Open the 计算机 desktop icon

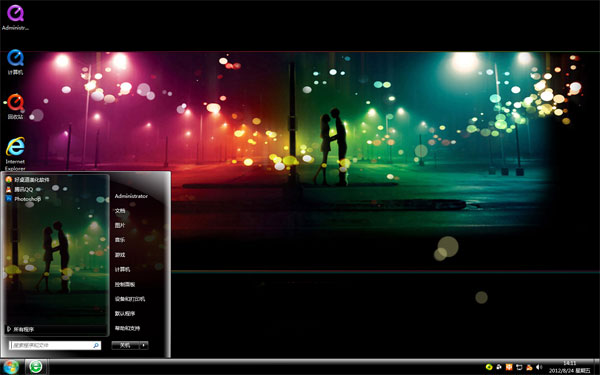point(15,62)
